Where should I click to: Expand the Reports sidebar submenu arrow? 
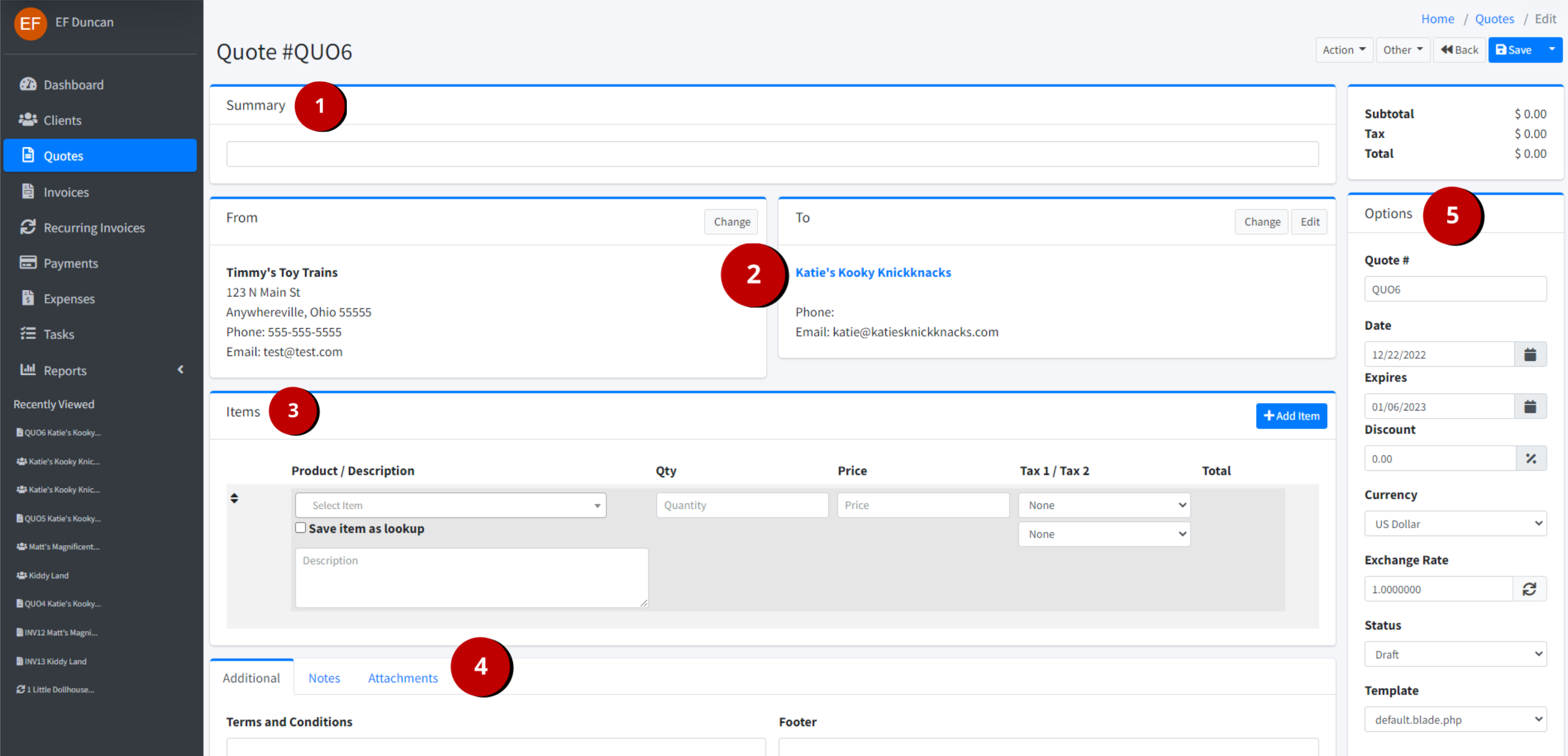click(180, 370)
